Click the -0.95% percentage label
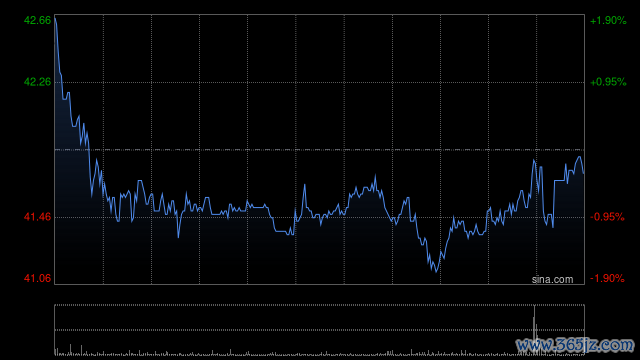This screenshot has height=360, width=640. [x=607, y=217]
